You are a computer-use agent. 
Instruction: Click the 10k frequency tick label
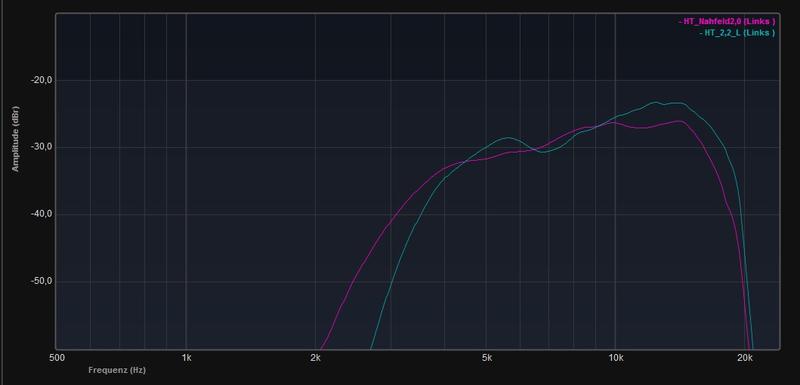click(615, 358)
